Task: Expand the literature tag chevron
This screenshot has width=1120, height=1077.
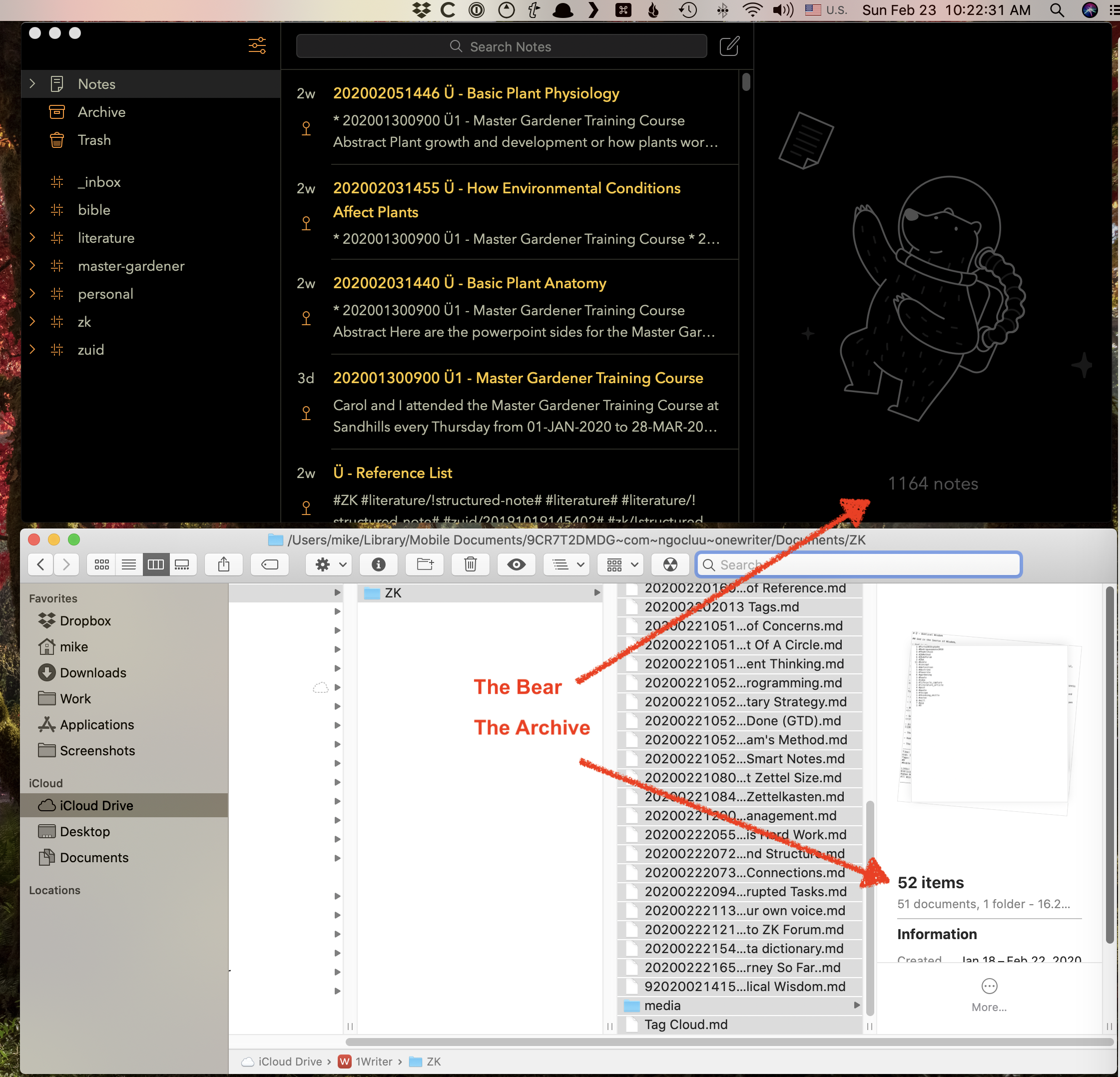Action: pos(32,238)
